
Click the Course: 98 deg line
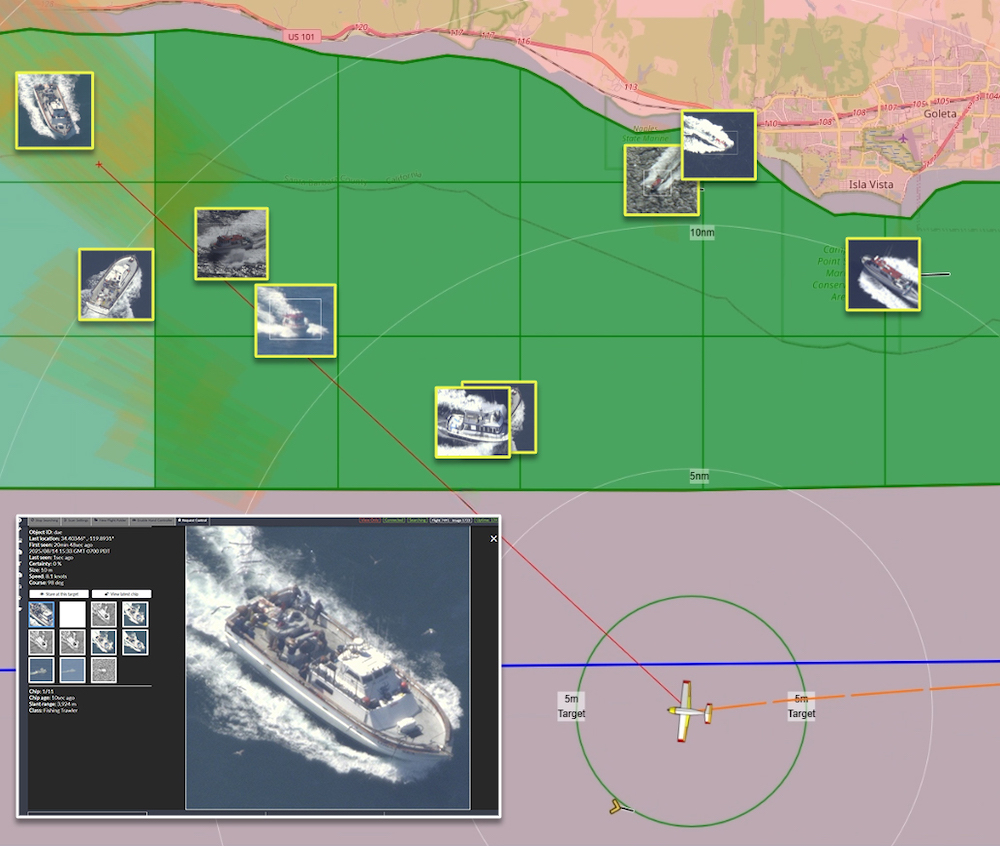pos(47,583)
